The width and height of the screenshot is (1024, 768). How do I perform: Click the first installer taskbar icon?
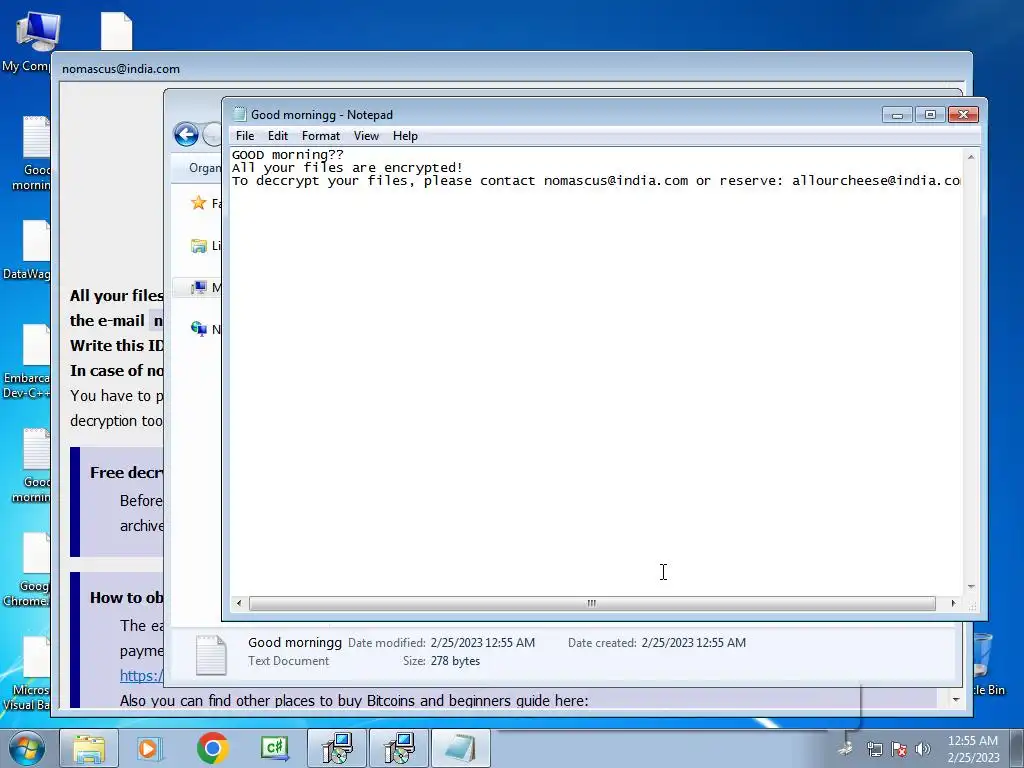pyautogui.click(x=337, y=748)
